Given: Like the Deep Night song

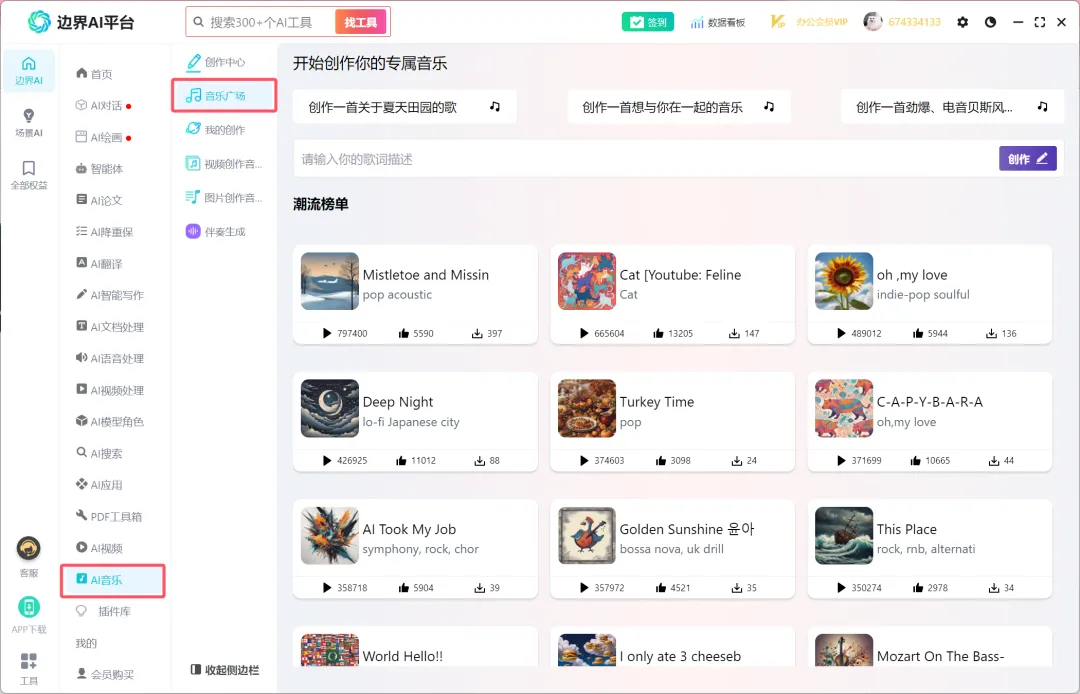Looking at the screenshot, I should [x=402, y=461].
